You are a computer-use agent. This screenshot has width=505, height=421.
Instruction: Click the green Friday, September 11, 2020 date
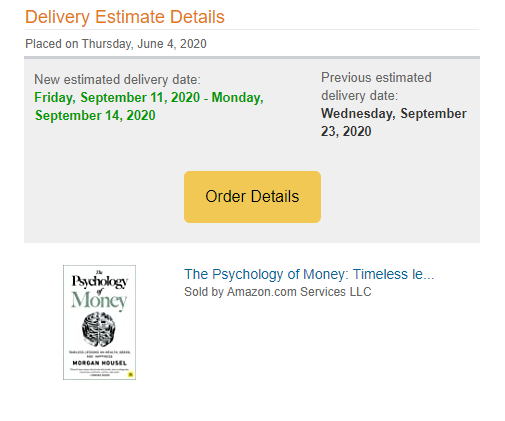pyautogui.click(x=117, y=97)
